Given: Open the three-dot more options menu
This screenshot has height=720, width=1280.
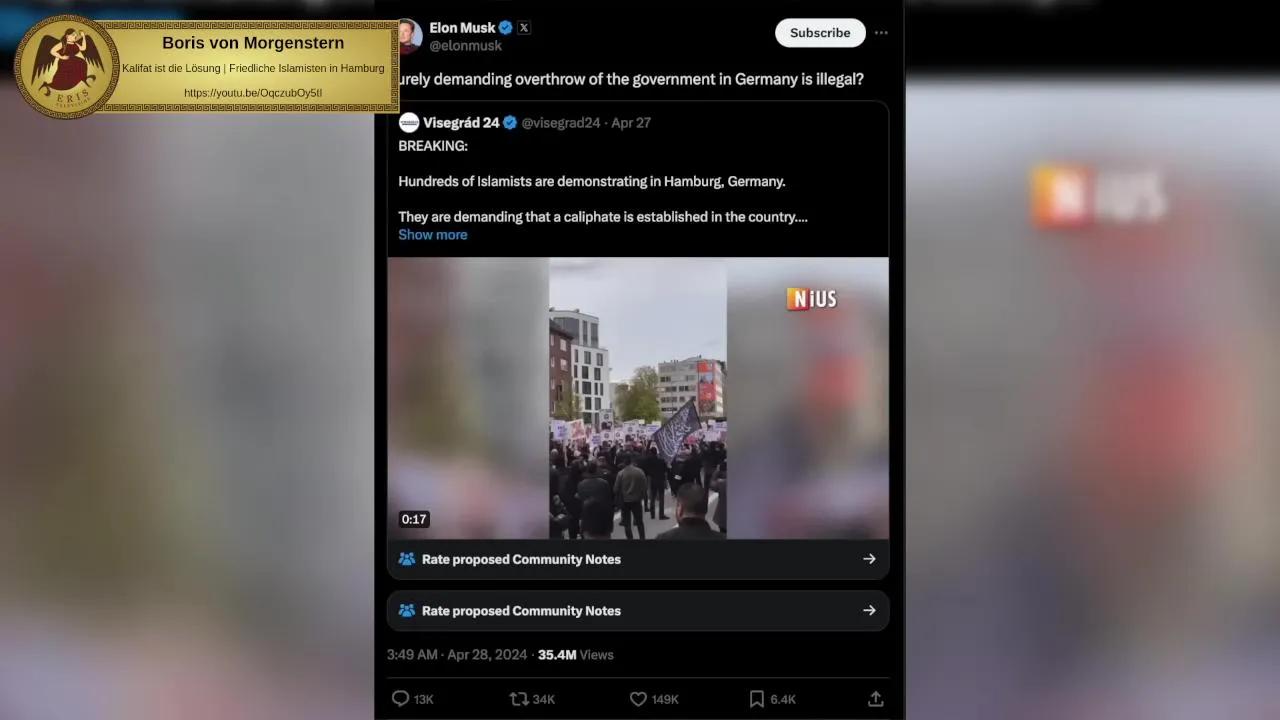Looking at the screenshot, I should pyautogui.click(x=881, y=33).
